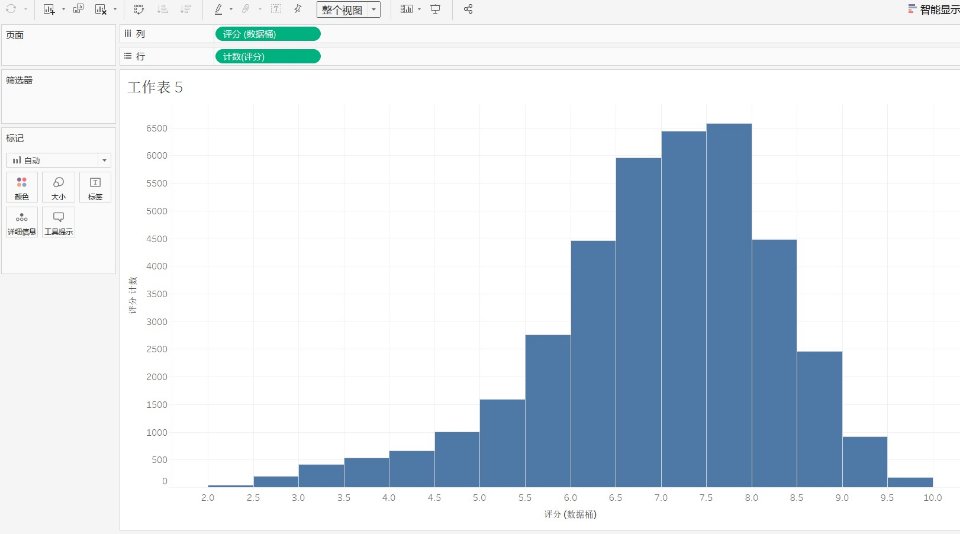The width and height of the screenshot is (960, 534).
Task: Expand the new worksheet dropdown arrow
Action: (63, 9)
